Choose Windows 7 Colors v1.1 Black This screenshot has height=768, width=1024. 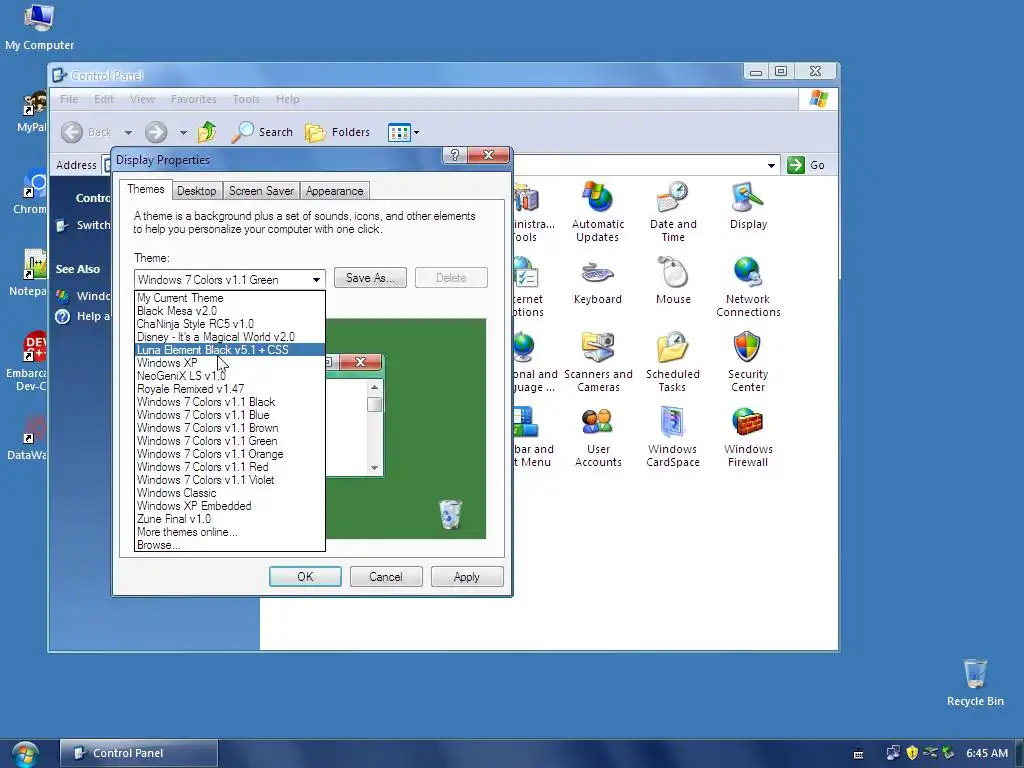229,402
